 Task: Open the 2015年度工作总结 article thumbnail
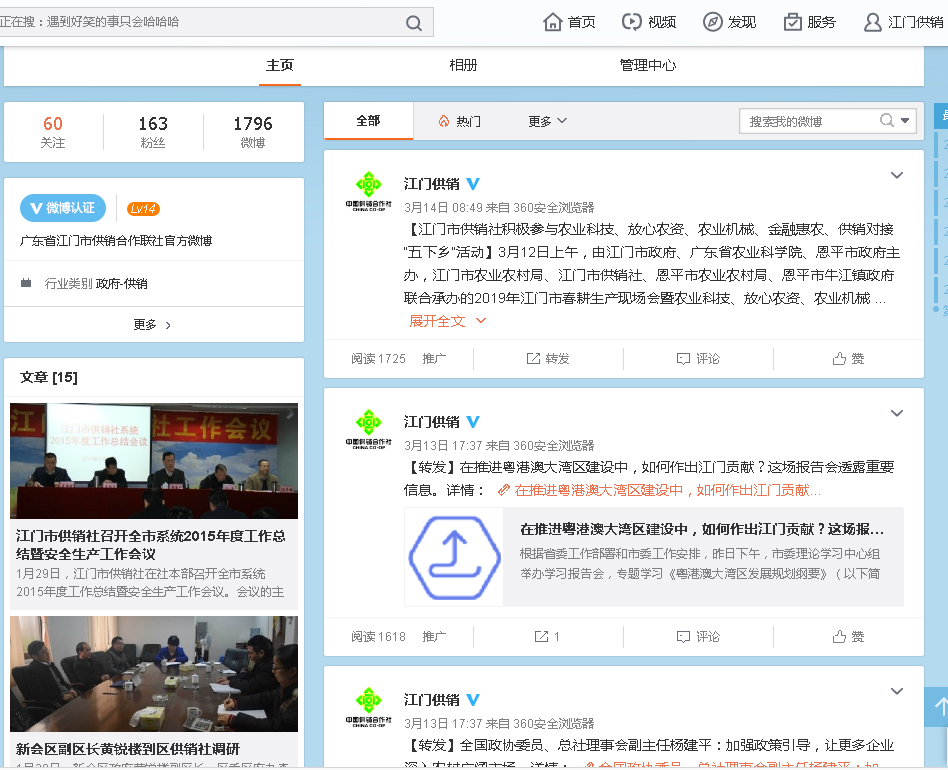(154, 461)
